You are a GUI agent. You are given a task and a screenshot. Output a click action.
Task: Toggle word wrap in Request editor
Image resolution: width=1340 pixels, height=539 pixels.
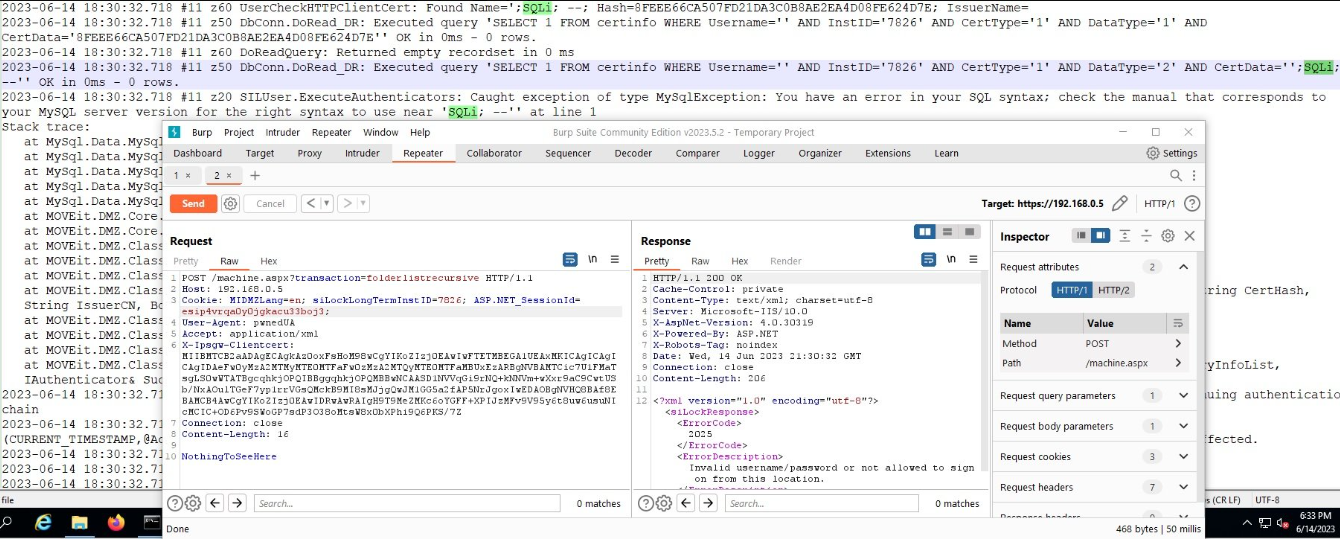570,259
